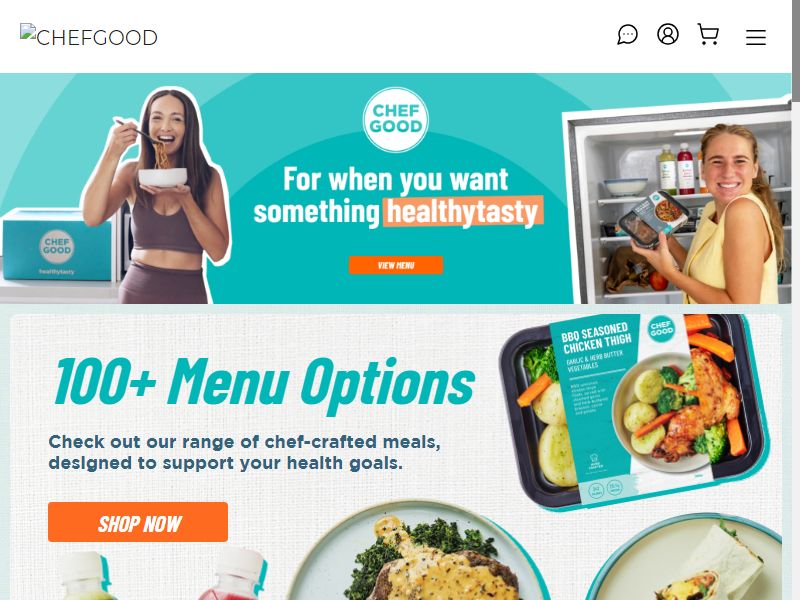Click the woman at fridge photo
The height and width of the screenshot is (600, 800).
(677, 202)
